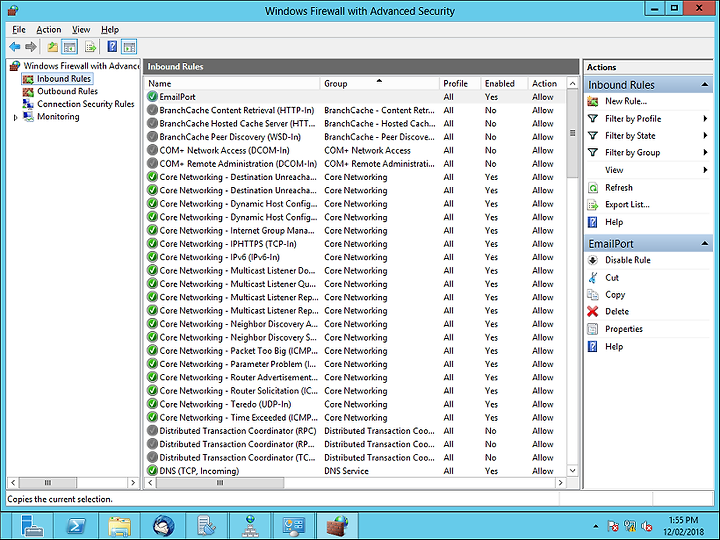Open the Filter by Group submenu arrow
The height and width of the screenshot is (540, 720).
pos(705,152)
